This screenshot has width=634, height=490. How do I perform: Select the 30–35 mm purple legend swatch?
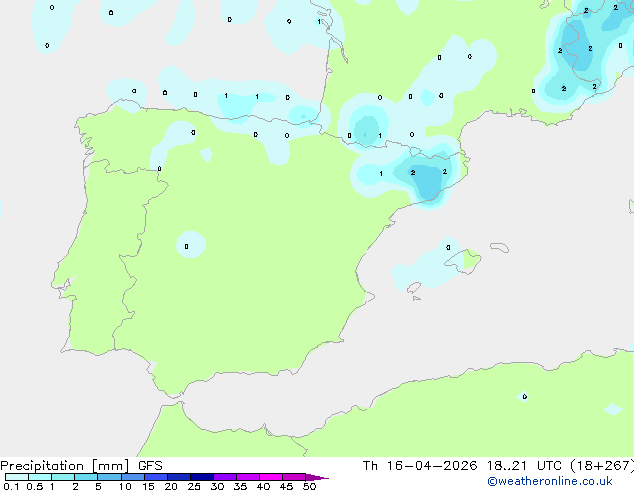224,477
